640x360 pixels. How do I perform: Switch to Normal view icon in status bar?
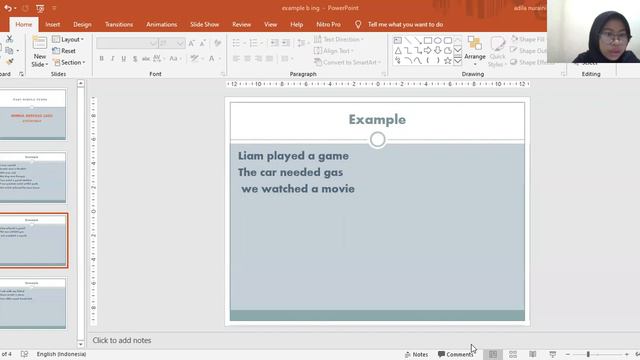pyautogui.click(x=493, y=354)
